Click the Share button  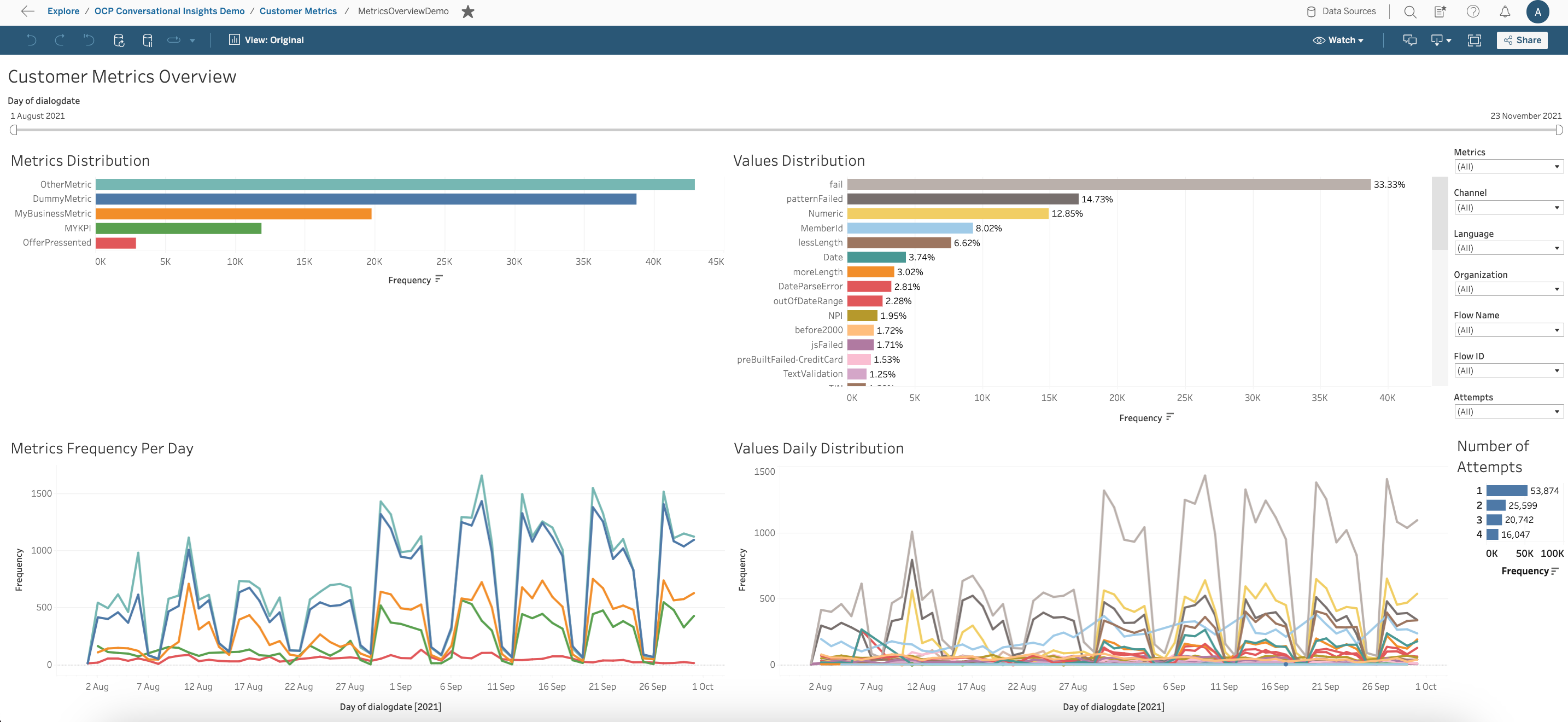[1522, 40]
